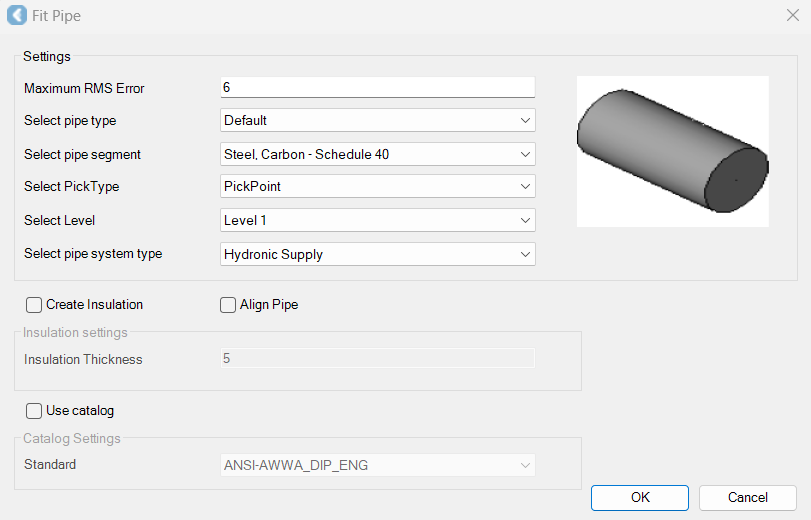Close the Fit Pipe dialog window
The width and height of the screenshot is (811, 520).
pos(792,16)
